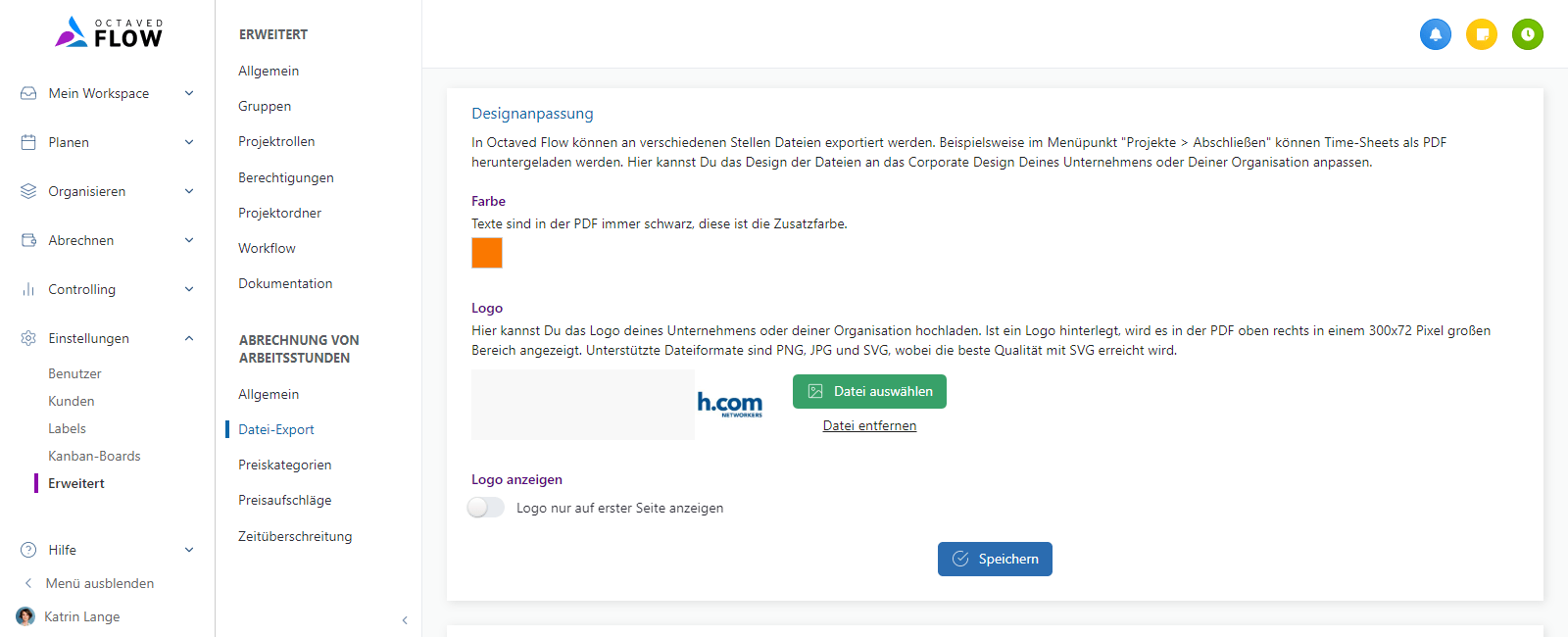Open Benutzer settings page

[x=74, y=373]
